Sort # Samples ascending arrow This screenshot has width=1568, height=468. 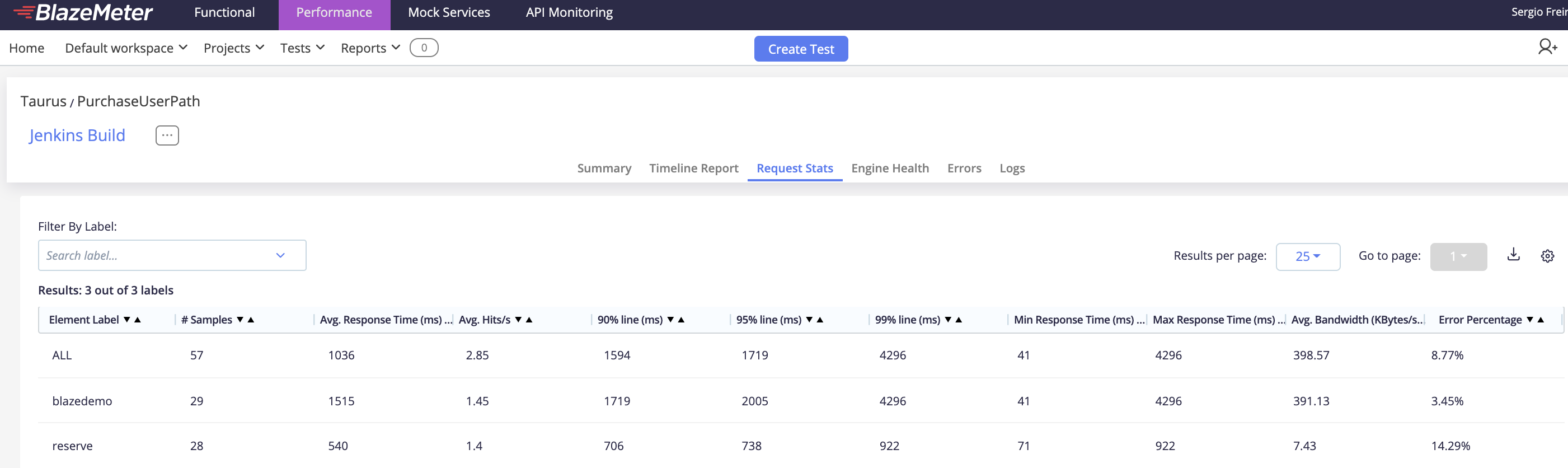tap(251, 320)
